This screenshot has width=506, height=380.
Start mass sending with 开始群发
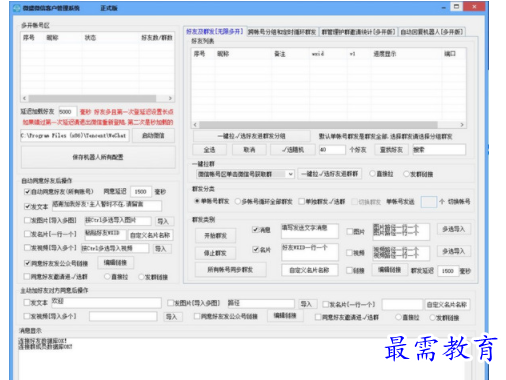tap(215, 236)
